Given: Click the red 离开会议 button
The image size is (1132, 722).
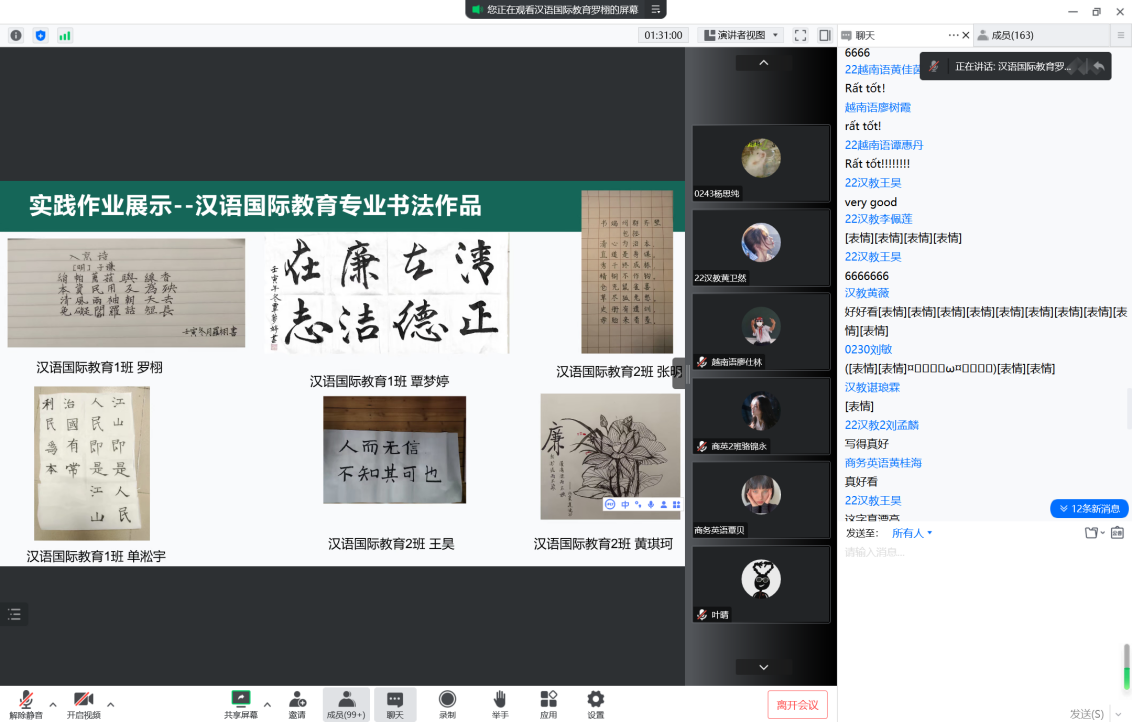Looking at the screenshot, I should [x=797, y=705].
